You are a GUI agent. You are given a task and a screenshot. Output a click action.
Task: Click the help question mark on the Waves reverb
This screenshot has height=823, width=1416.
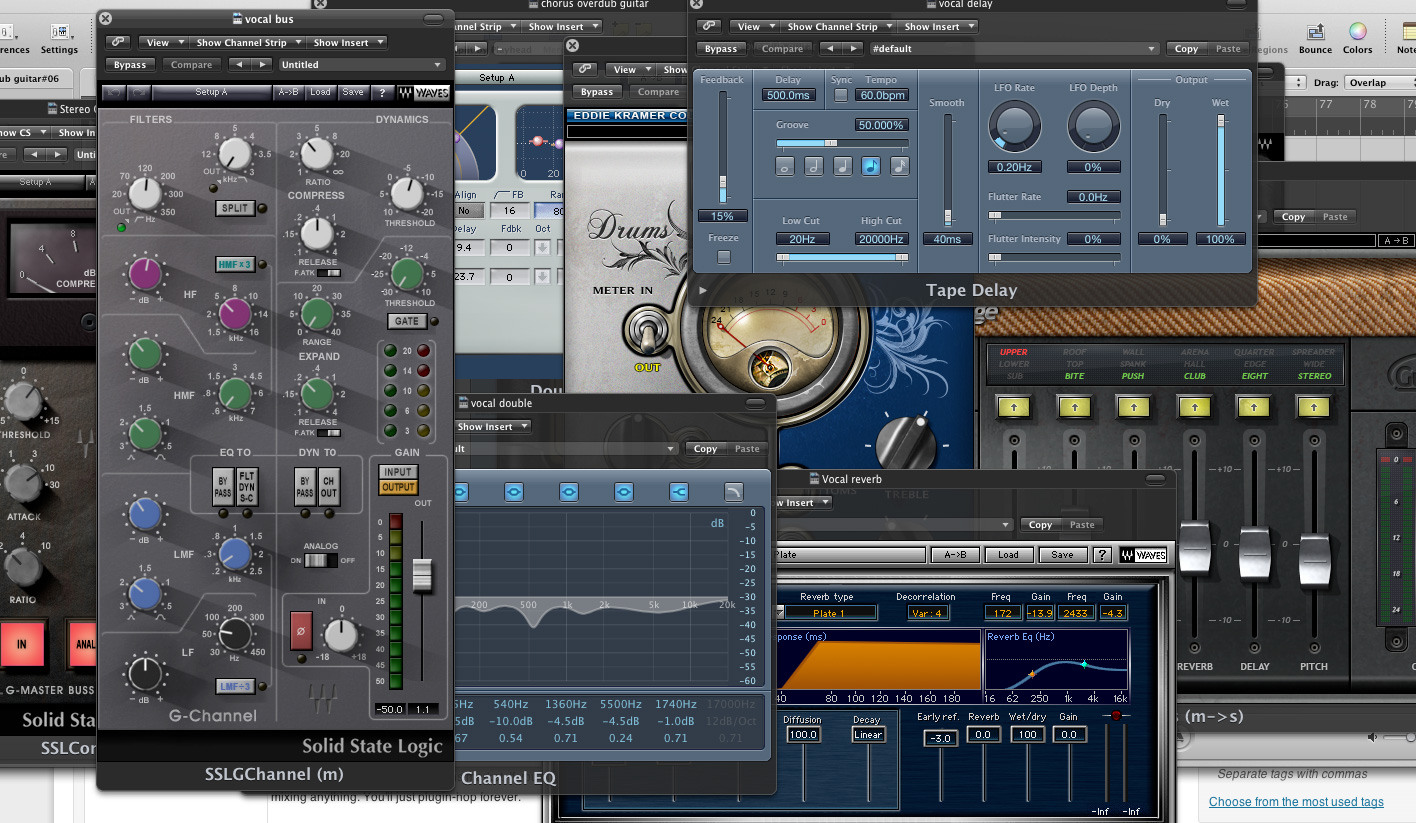pos(1102,554)
